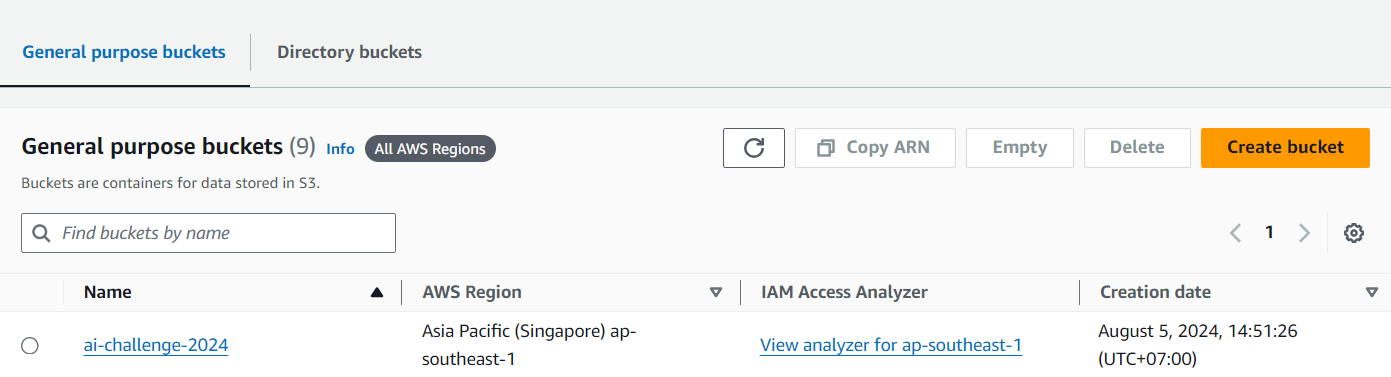This screenshot has height=377, width=1391.
Task: Sort by Name ascending triangle
Action: [377, 293]
